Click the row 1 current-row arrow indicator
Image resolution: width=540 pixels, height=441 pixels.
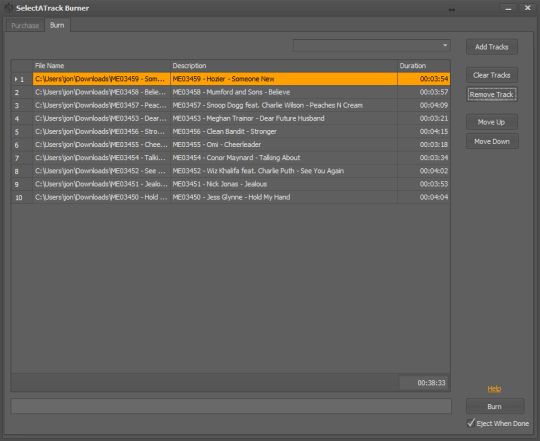(x=16, y=79)
